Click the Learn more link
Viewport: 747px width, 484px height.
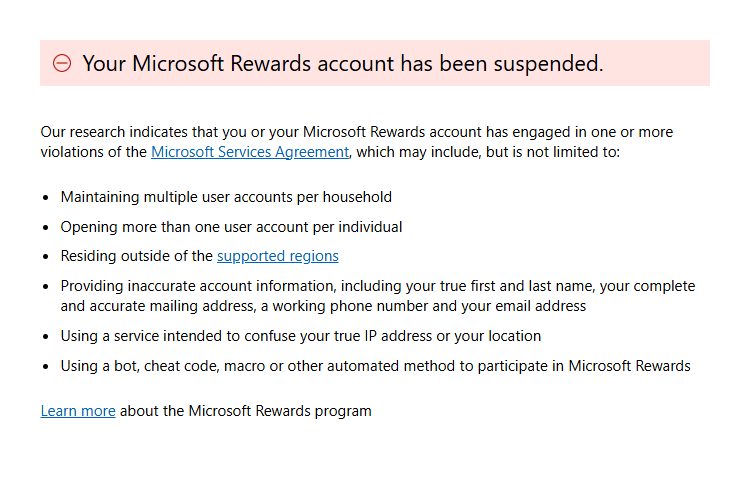pyautogui.click(x=78, y=411)
